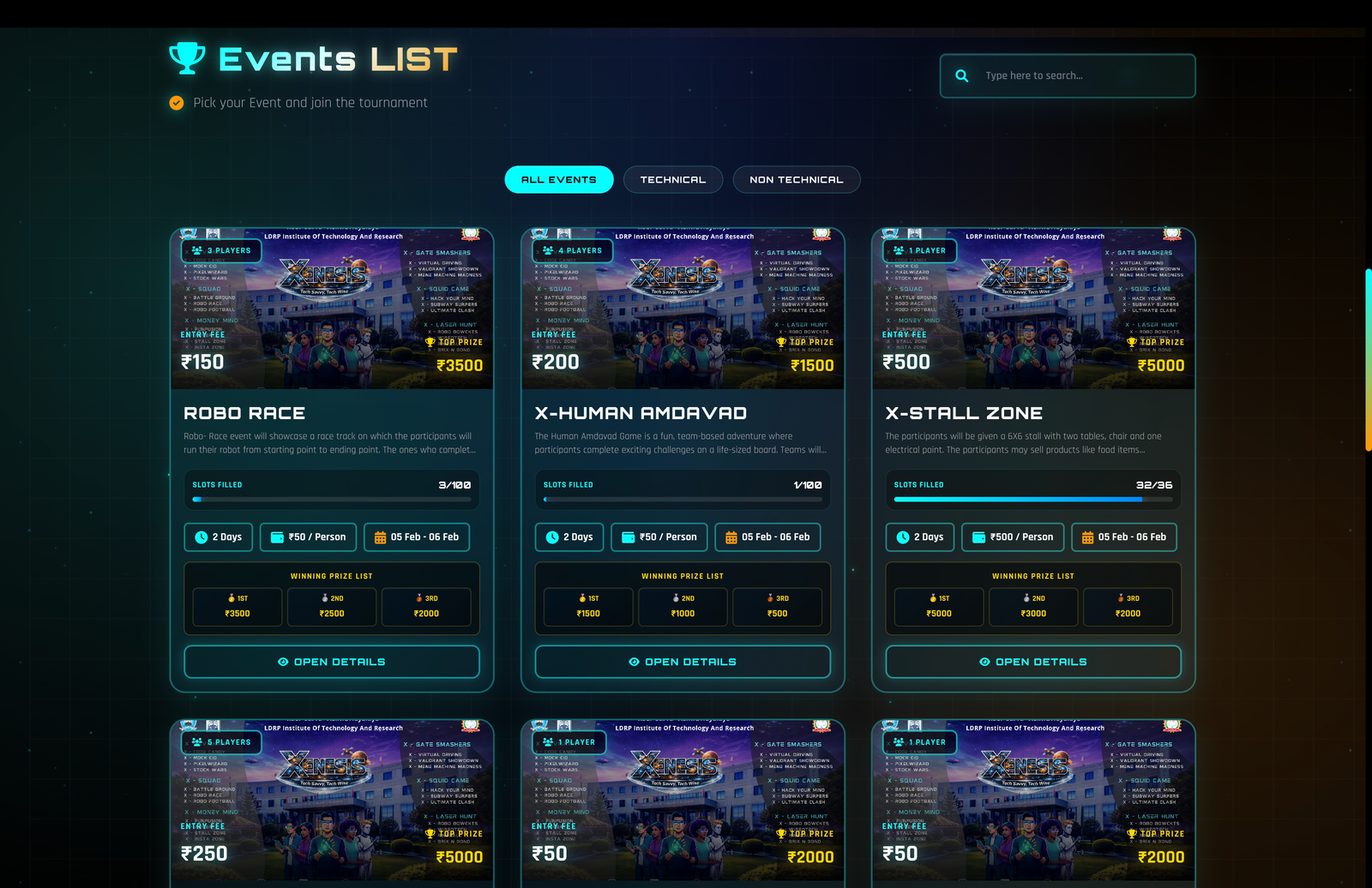1372x888 pixels.
Task: Open details for X-Human Amdavad
Action: (683, 662)
